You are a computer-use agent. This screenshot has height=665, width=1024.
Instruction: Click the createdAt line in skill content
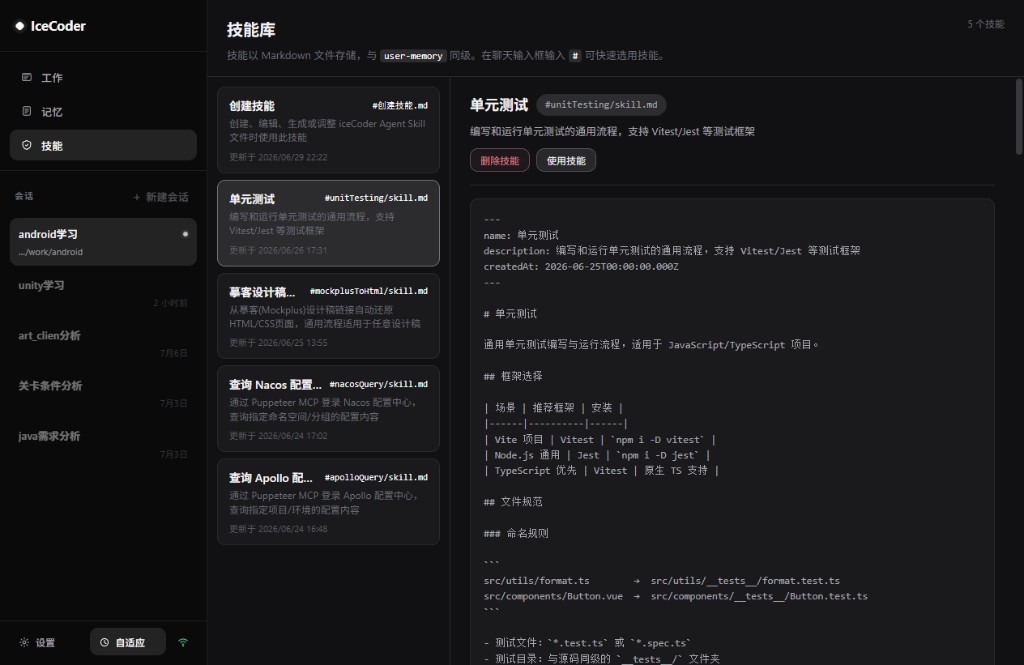click(581, 267)
